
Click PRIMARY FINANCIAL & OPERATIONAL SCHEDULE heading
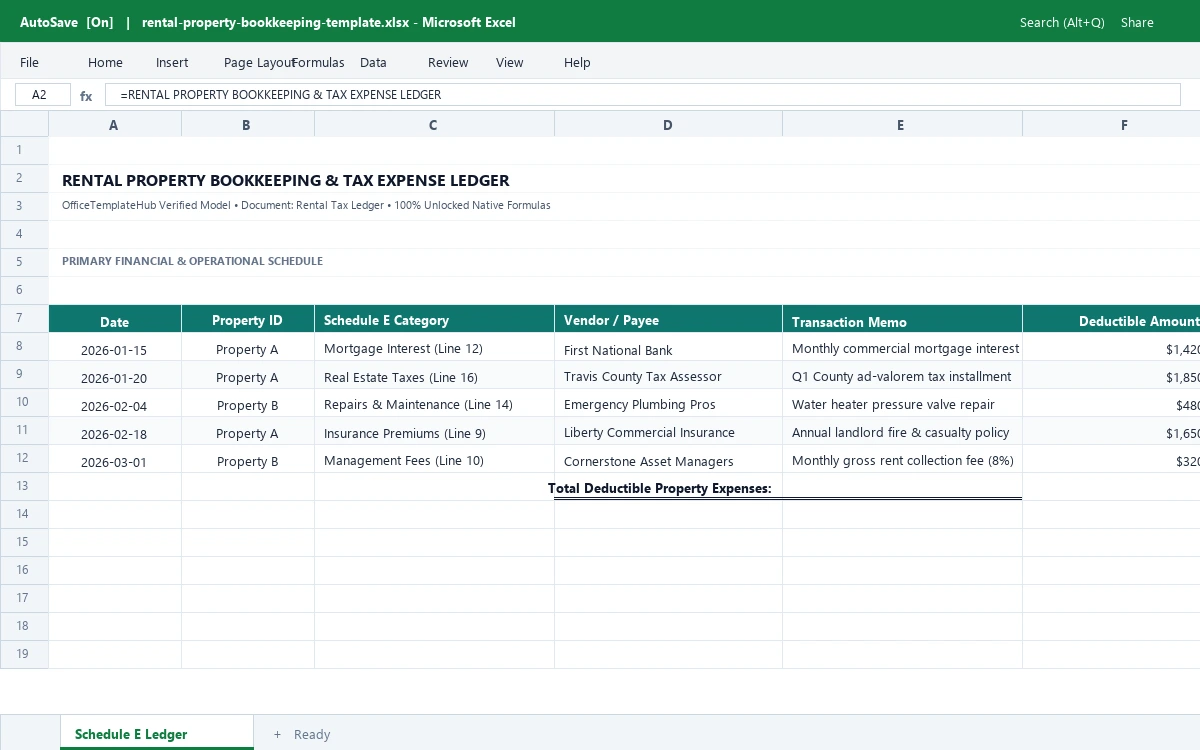(x=192, y=261)
